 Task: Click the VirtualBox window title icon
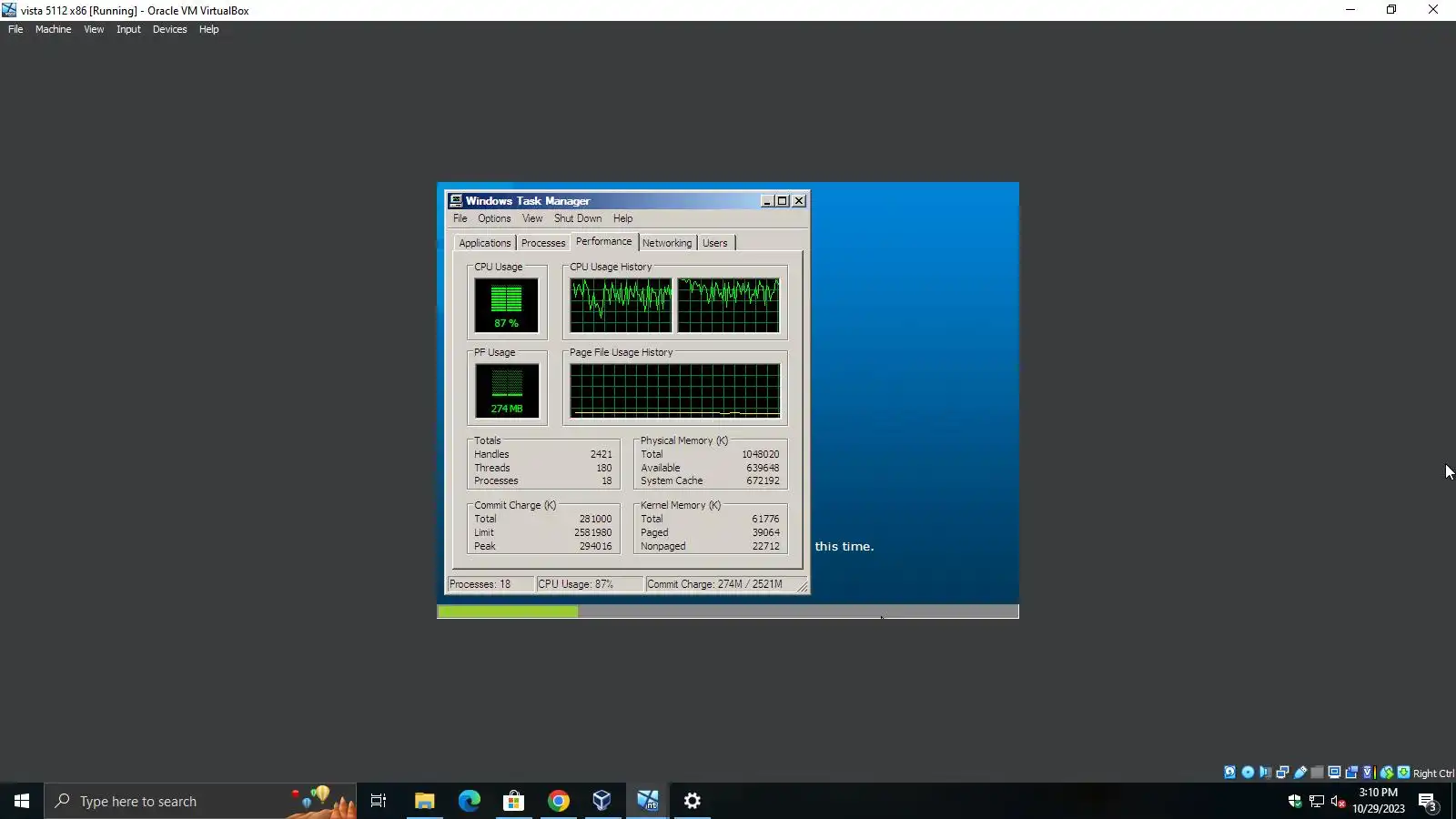9,10
